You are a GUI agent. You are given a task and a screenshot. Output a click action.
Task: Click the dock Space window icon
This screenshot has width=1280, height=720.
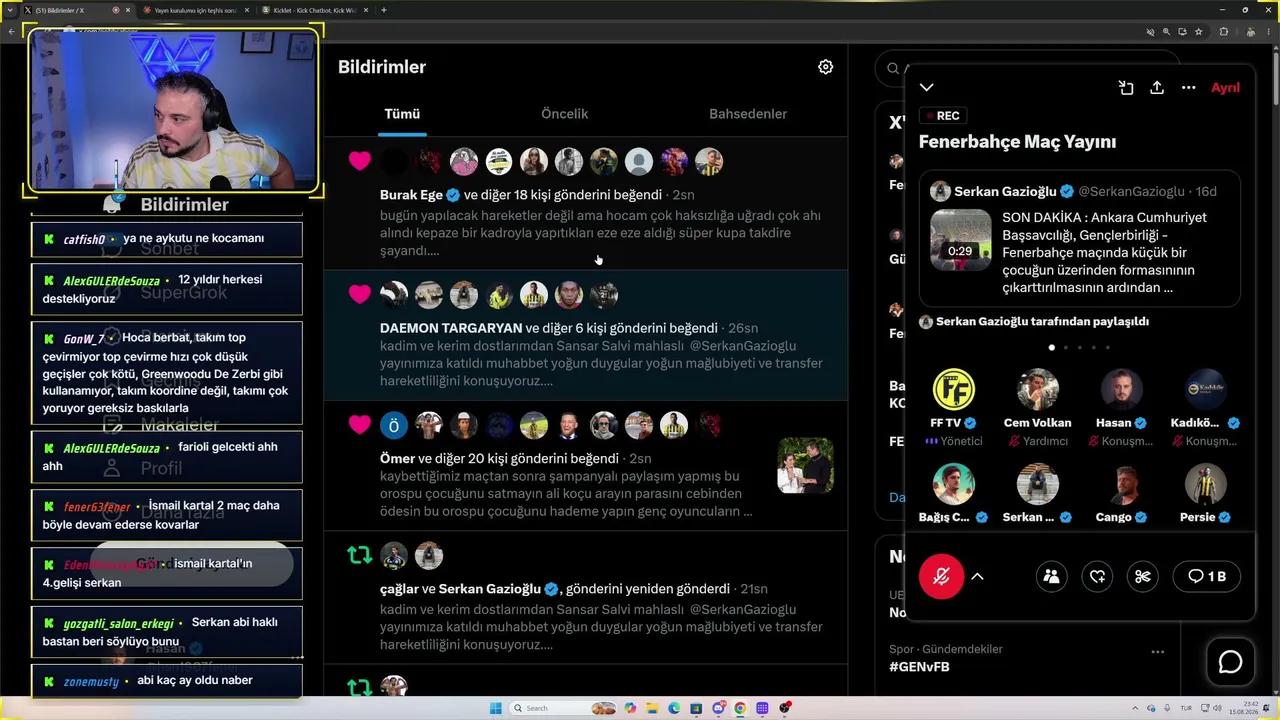pos(1126,88)
